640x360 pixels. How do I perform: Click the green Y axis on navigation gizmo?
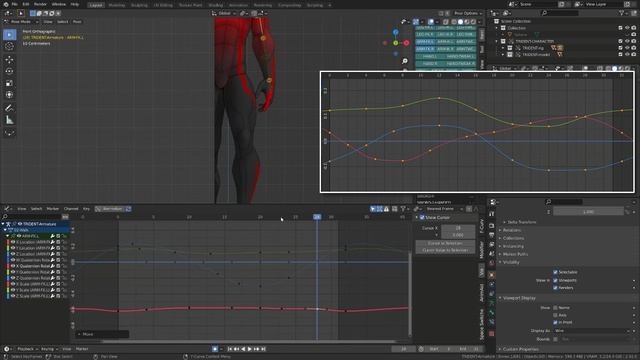click(x=396, y=43)
